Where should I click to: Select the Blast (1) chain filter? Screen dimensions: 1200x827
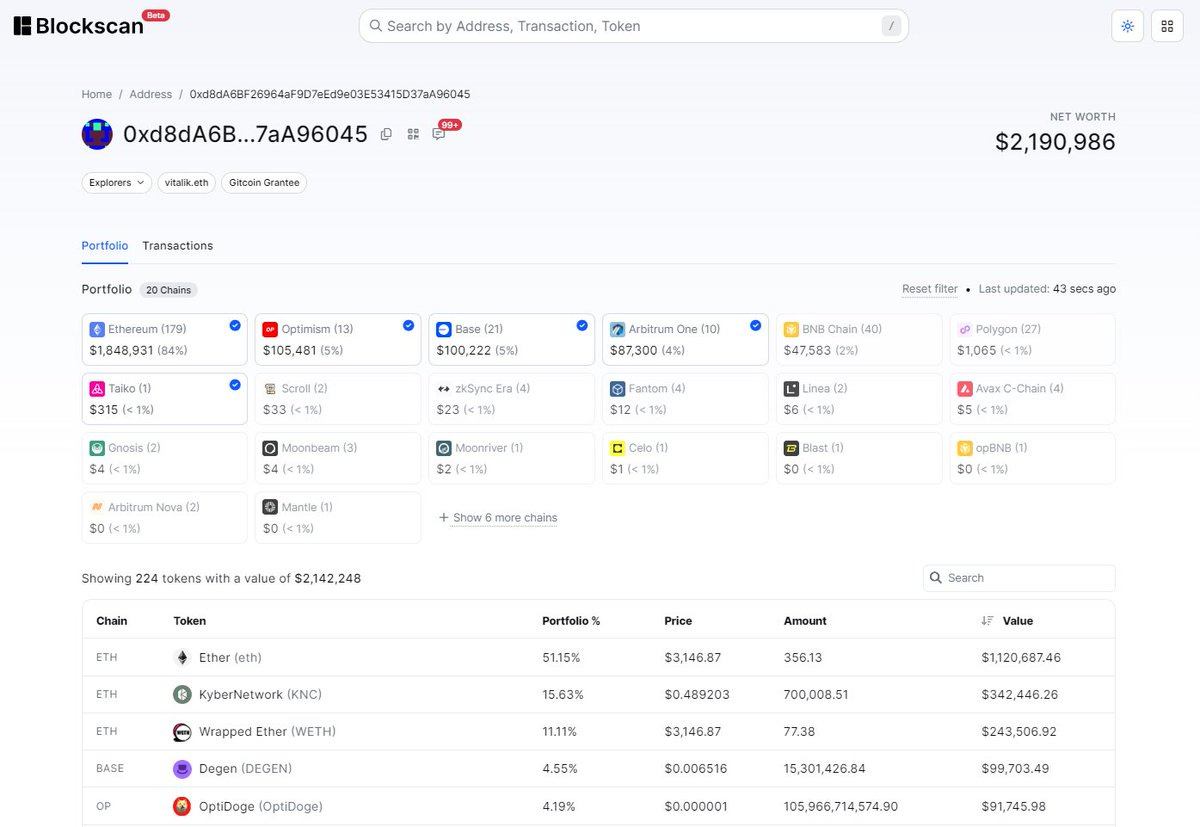pos(859,458)
